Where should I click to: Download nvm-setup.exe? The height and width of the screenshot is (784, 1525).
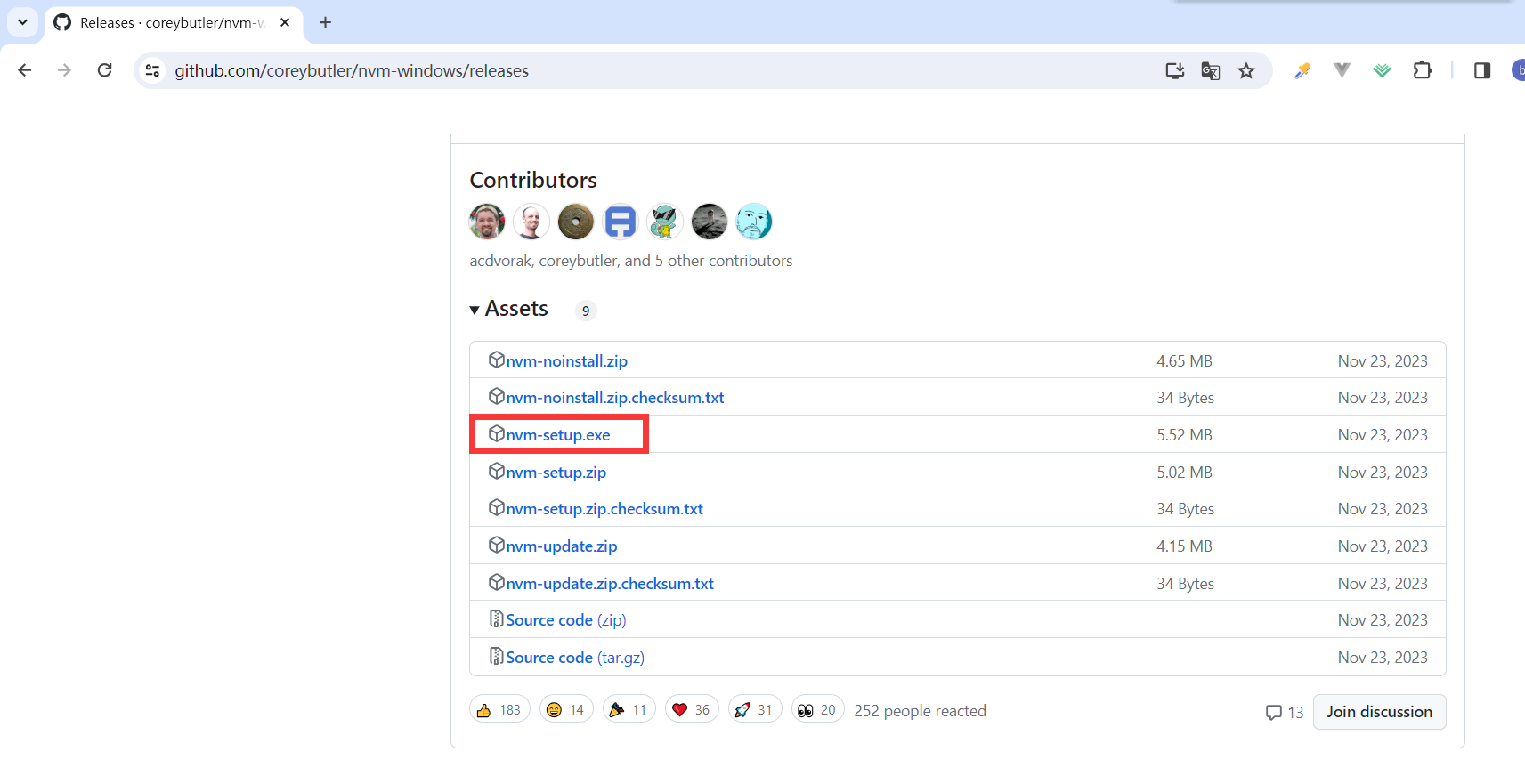[558, 435]
